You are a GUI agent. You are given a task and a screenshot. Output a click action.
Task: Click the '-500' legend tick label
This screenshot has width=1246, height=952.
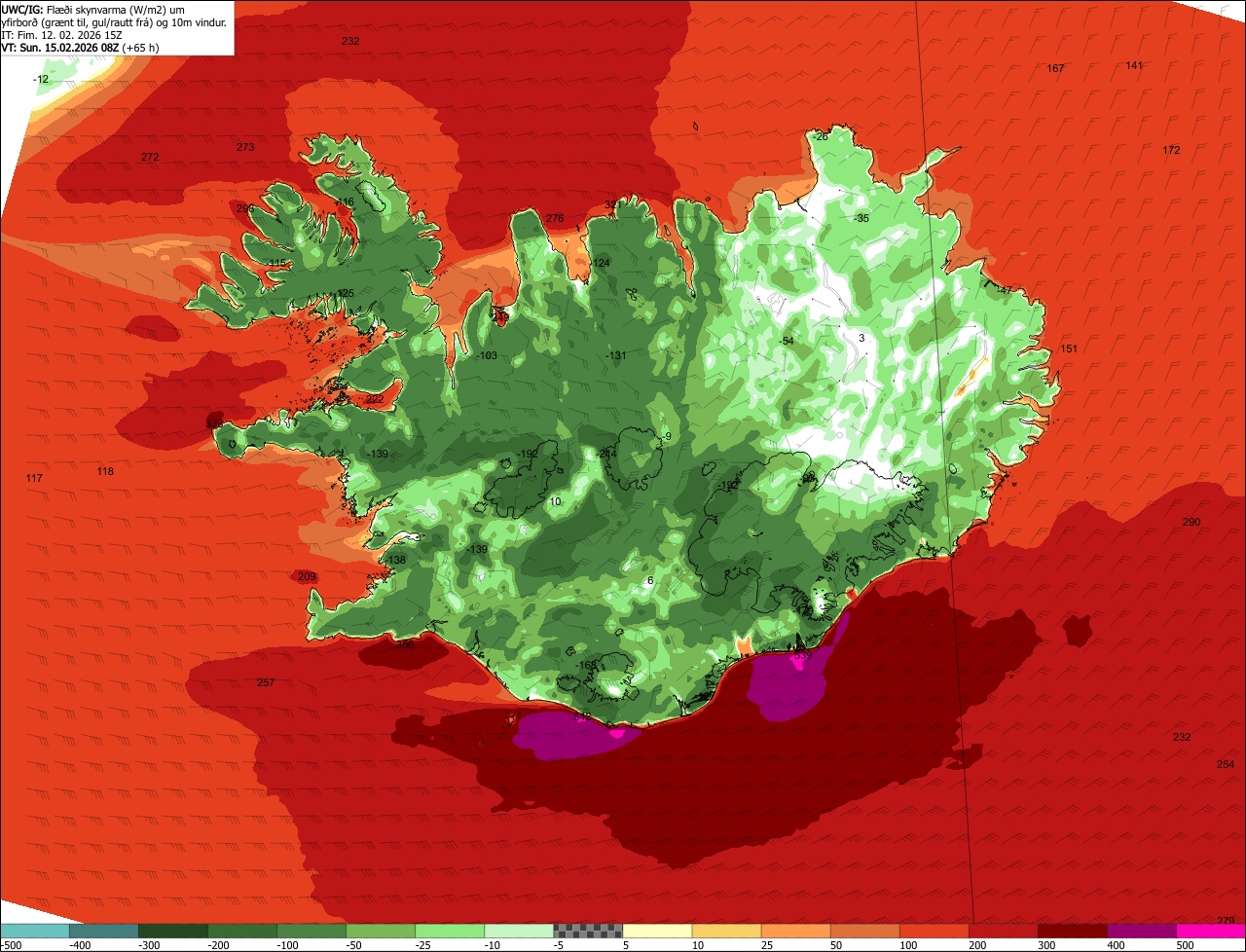pyautogui.click(x=12, y=945)
